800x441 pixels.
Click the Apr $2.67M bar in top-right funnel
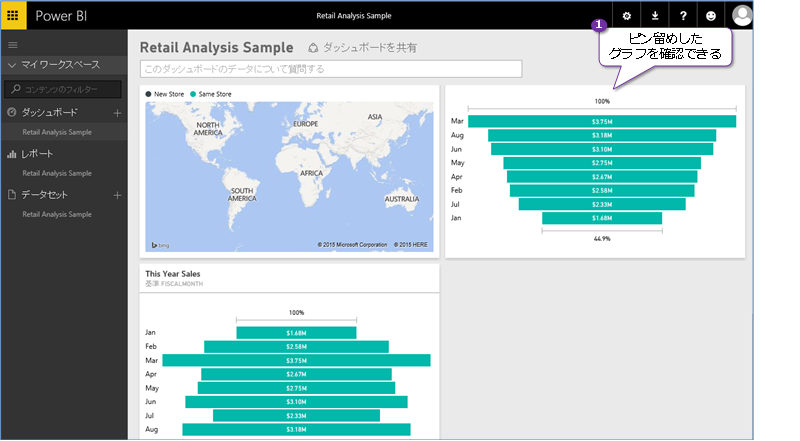(x=602, y=177)
